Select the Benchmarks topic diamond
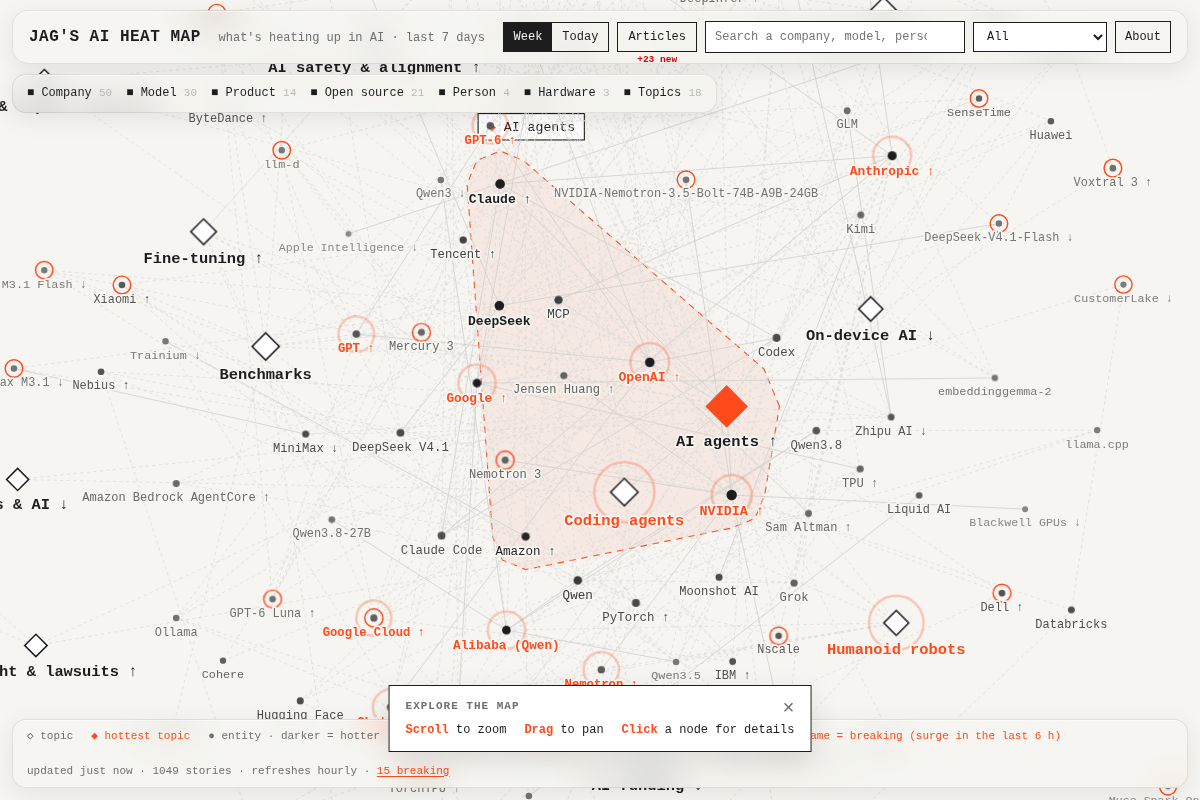Screen dimensions: 1200x800 [x=266, y=347]
